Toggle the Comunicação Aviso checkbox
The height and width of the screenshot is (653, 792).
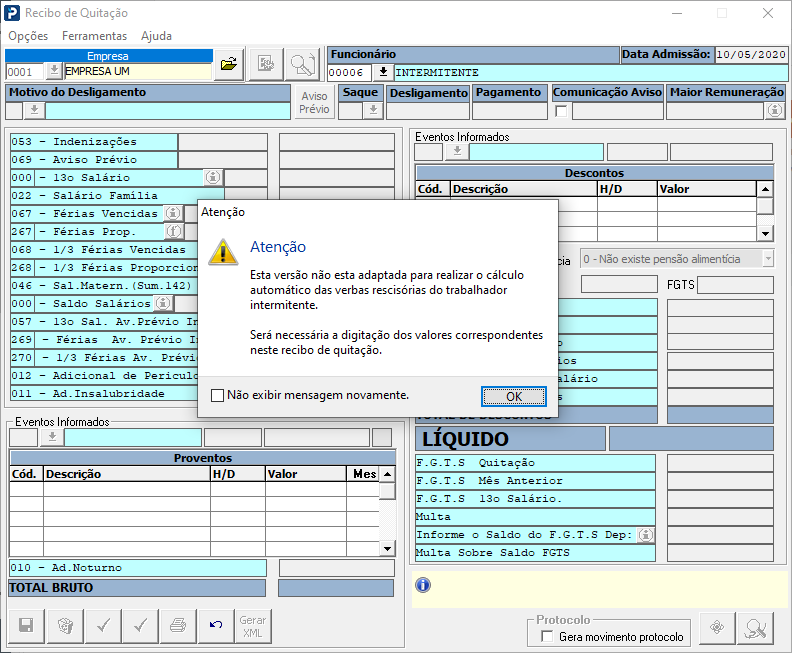pos(561,111)
